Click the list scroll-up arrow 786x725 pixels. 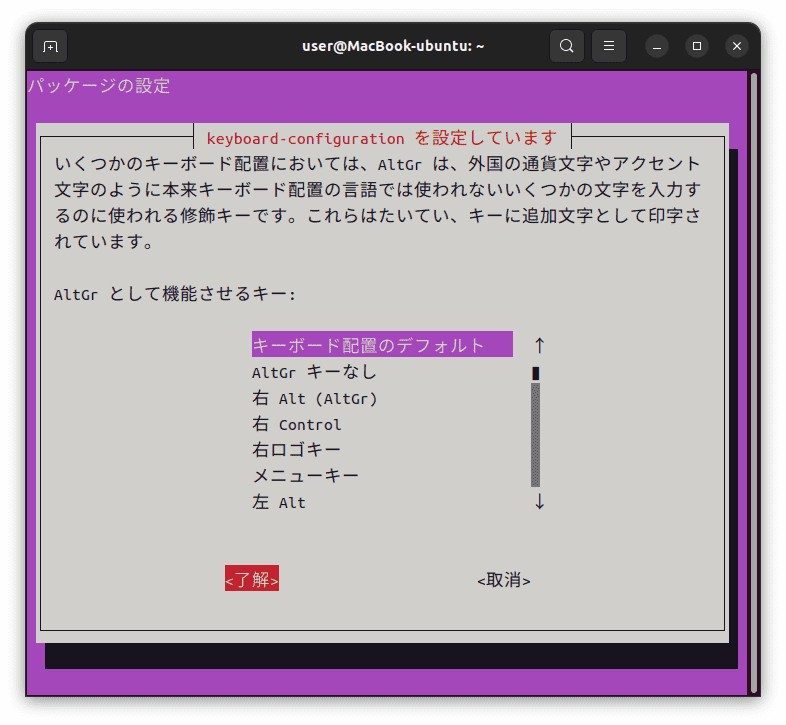tap(539, 345)
